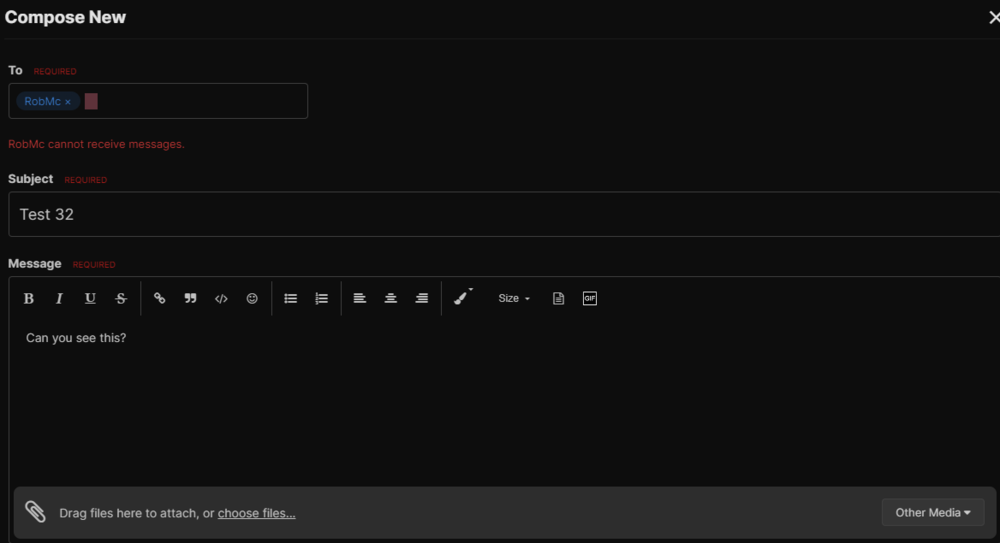1000x543 pixels.
Task: Click the 'choose files...' link
Action: click(x=256, y=513)
